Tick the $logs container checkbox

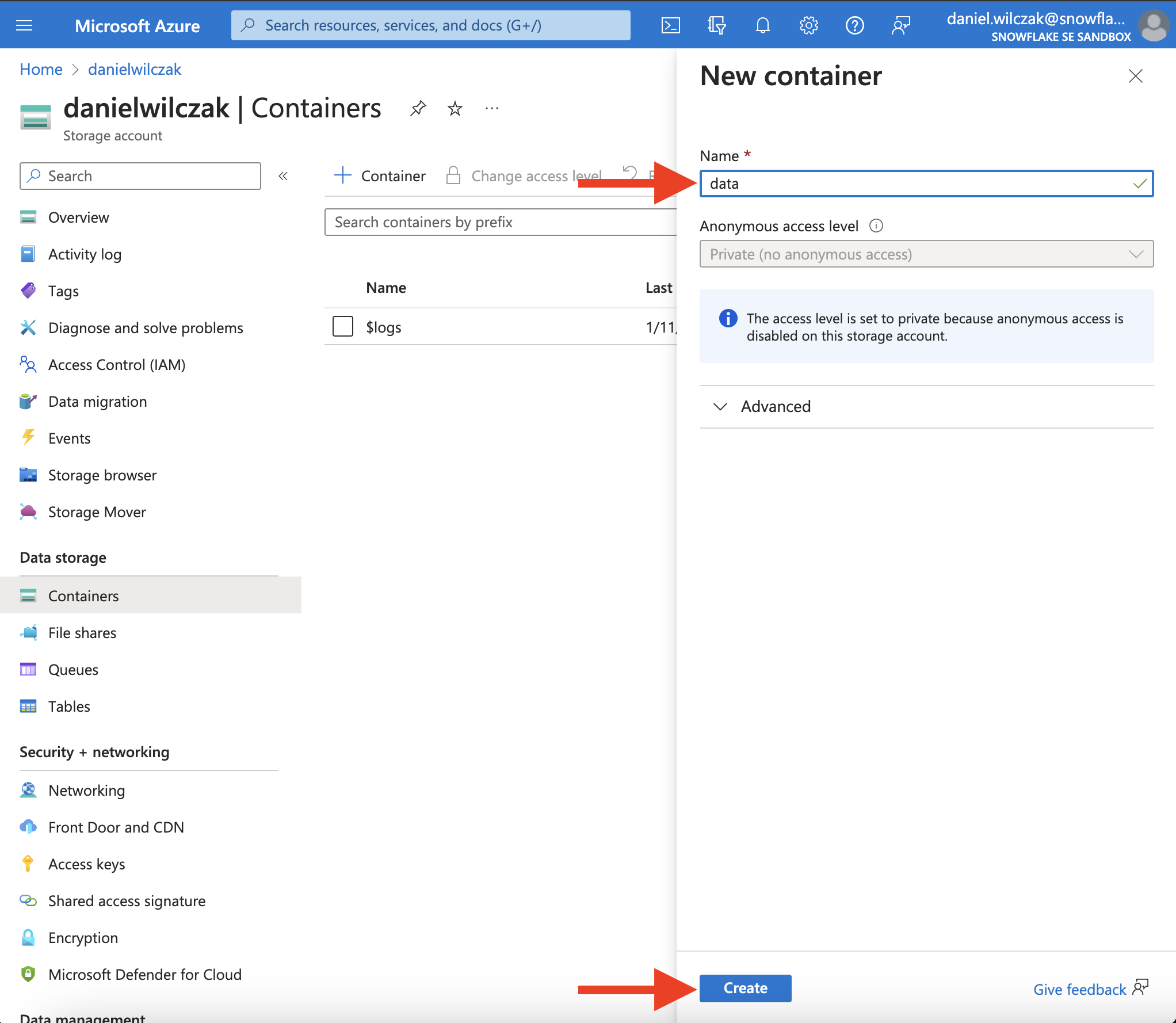[342, 327]
